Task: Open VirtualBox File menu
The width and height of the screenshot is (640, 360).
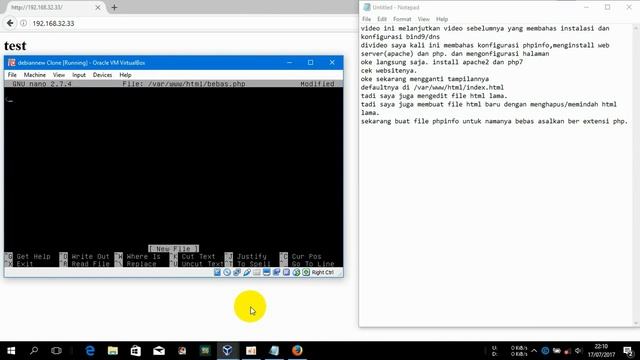Action: pyautogui.click(x=12, y=75)
